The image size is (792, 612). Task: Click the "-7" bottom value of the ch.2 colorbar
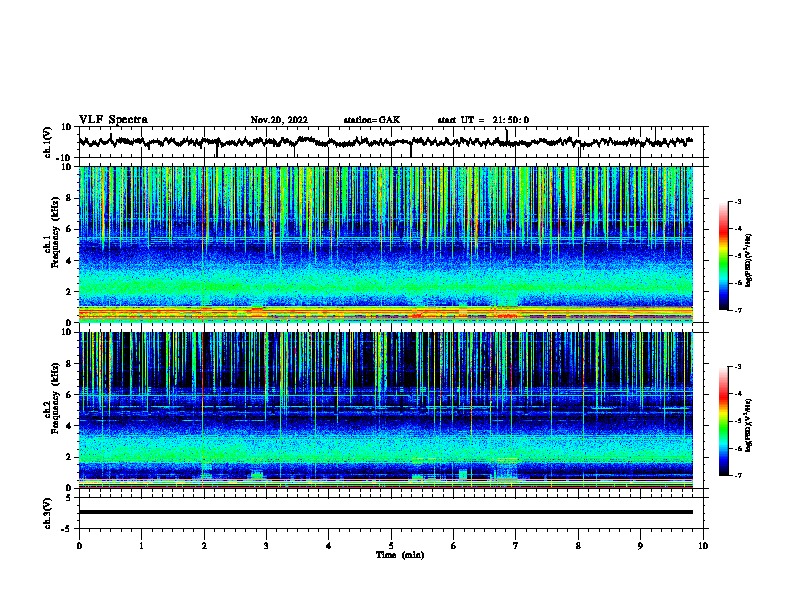(x=737, y=476)
